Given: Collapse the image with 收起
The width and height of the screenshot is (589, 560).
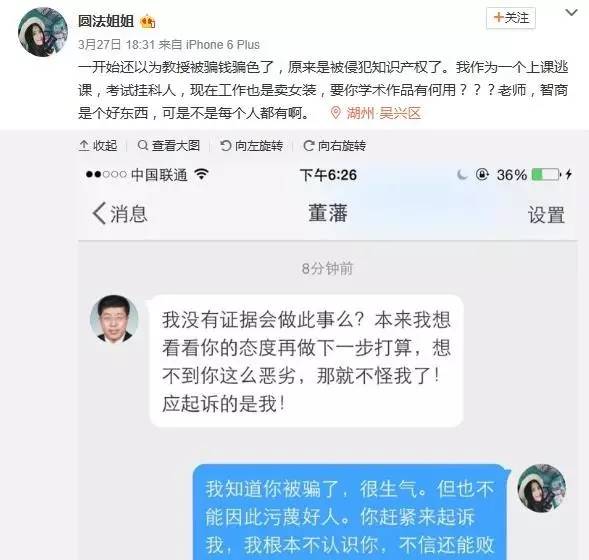Looking at the screenshot, I should 98,145.
